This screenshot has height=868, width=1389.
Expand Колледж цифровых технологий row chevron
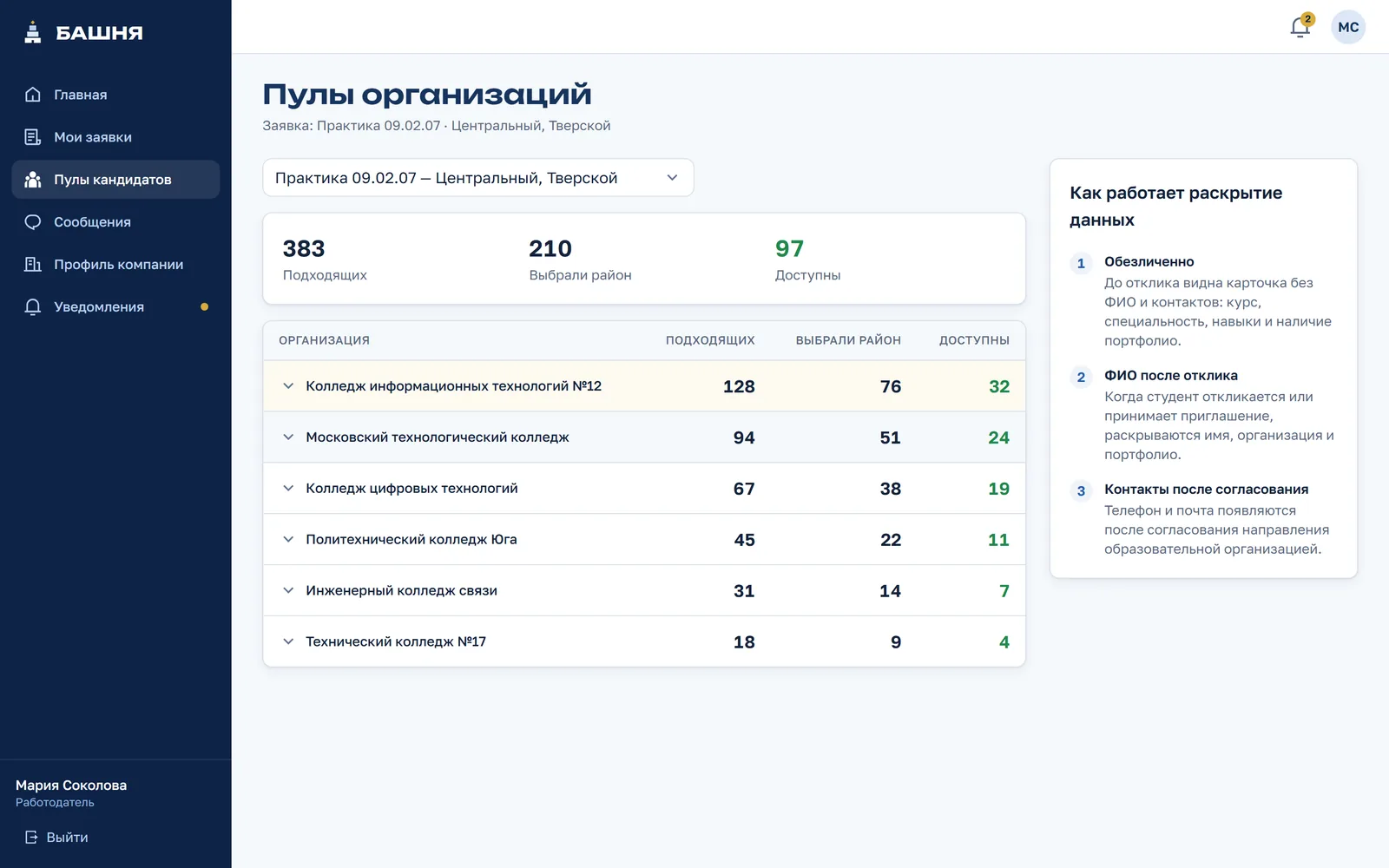pos(288,489)
